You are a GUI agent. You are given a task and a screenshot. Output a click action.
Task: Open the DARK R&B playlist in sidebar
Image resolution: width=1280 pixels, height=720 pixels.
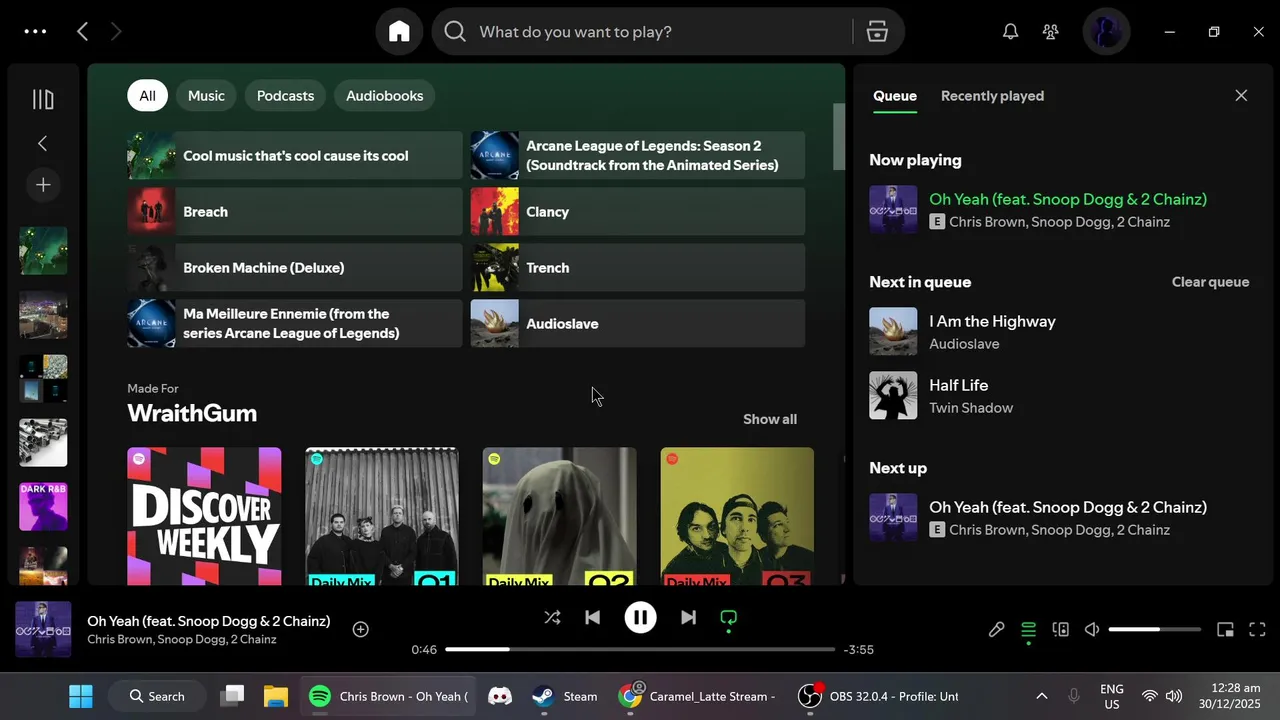[x=43, y=507]
